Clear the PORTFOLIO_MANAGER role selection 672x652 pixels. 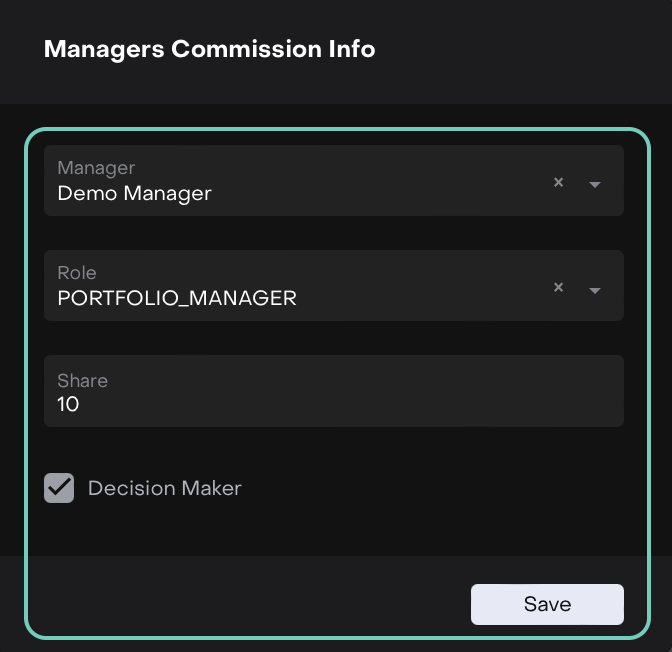coord(559,287)
